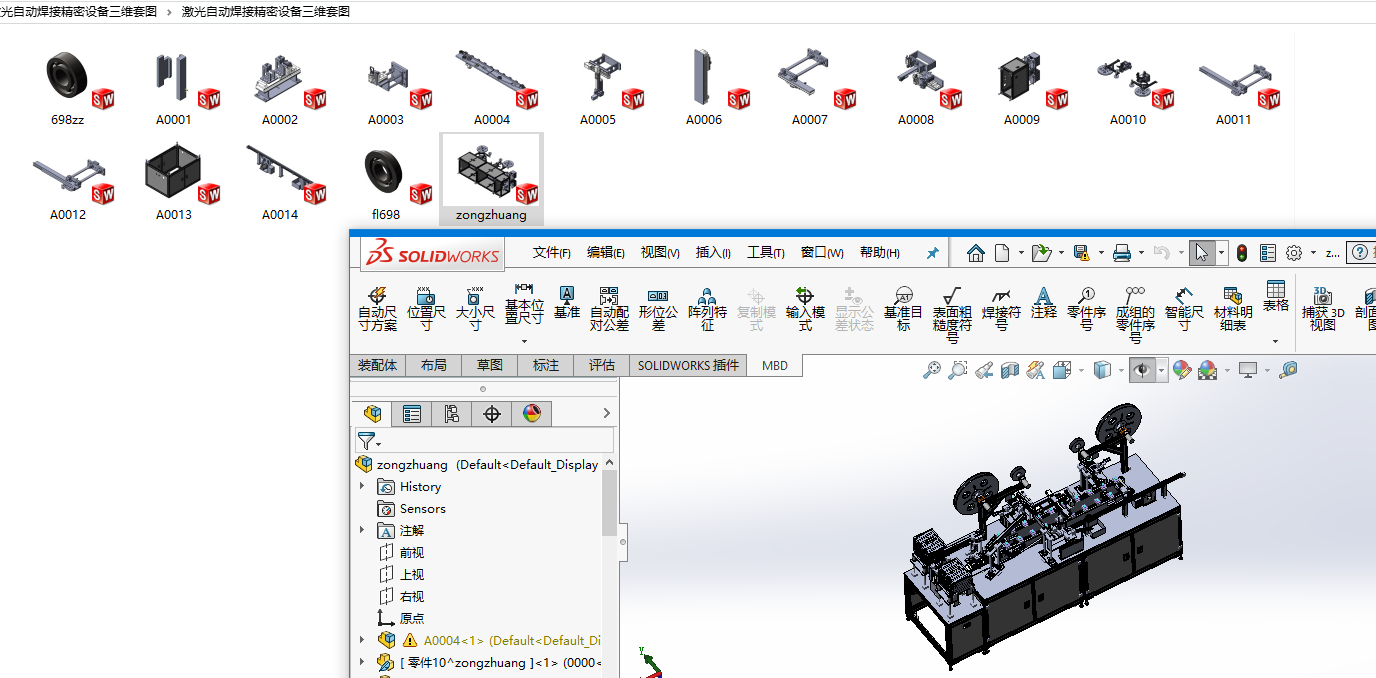This screenshot has height=678, width=1376.
Task: Pin the SolidWorks menu bar
Action: coord(932,253)
